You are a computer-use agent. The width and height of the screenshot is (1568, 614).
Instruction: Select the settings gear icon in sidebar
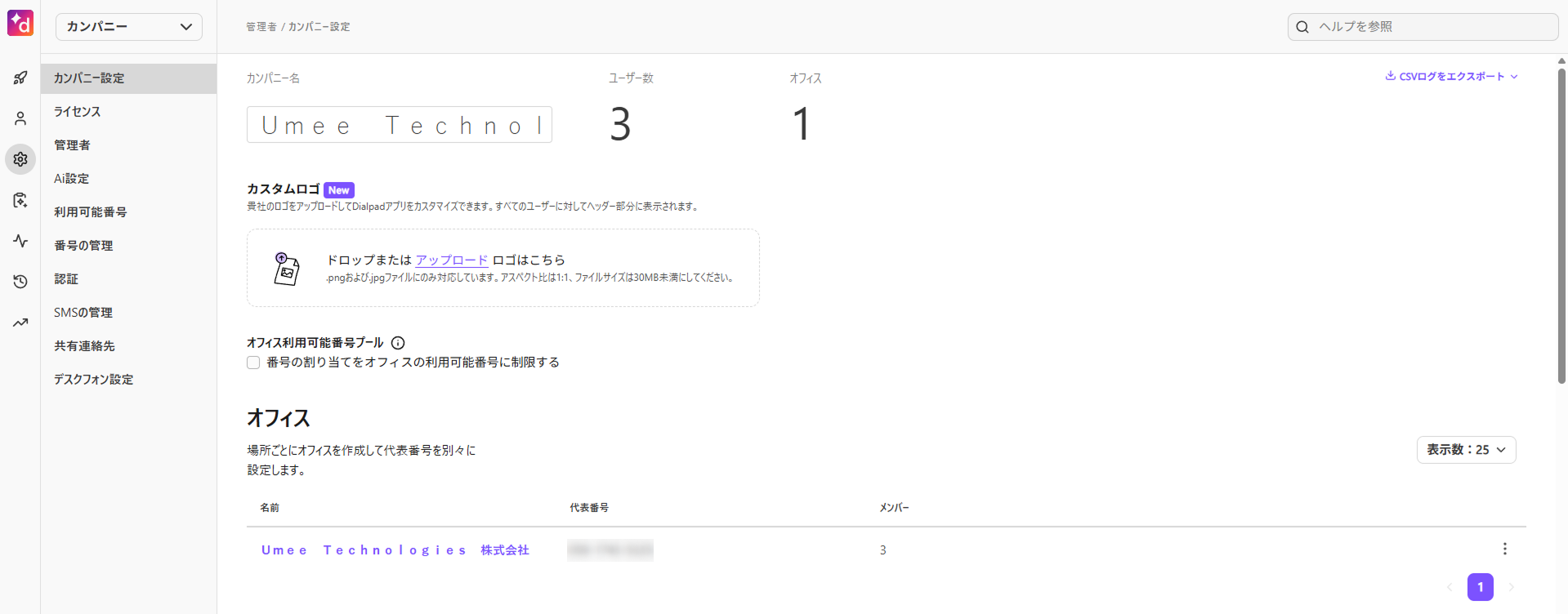tap(20, 159)
